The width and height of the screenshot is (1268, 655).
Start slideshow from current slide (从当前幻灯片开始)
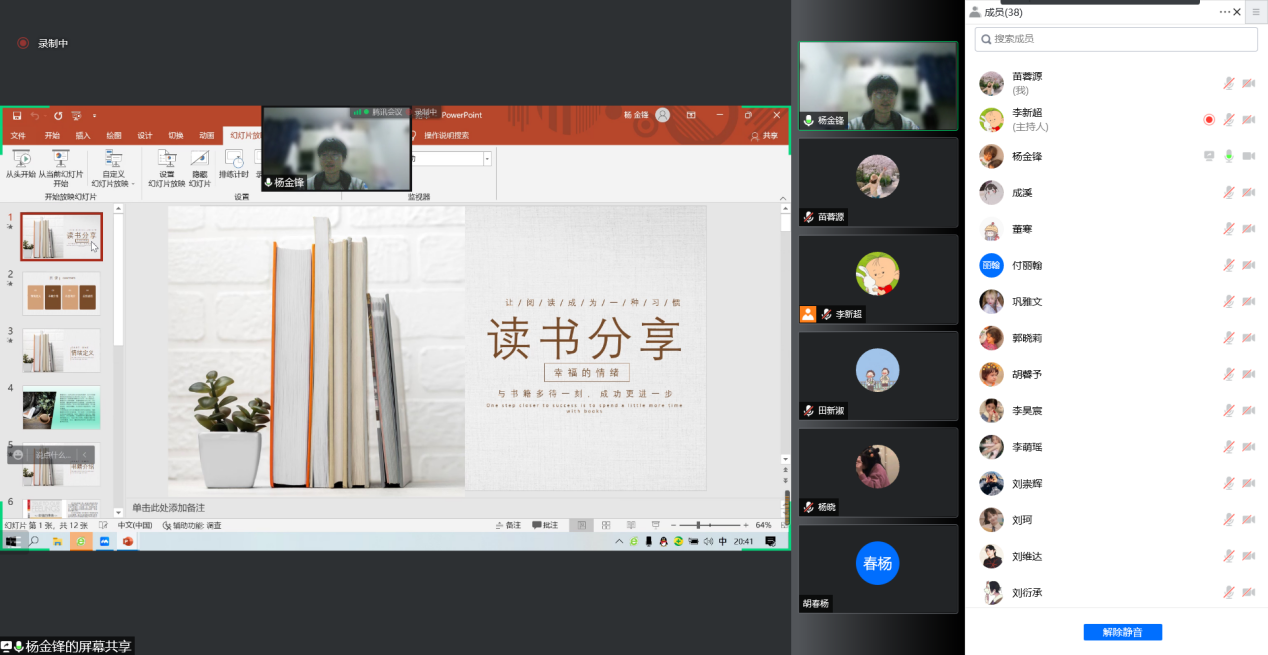pyautogui.click(x=60, y=168)
